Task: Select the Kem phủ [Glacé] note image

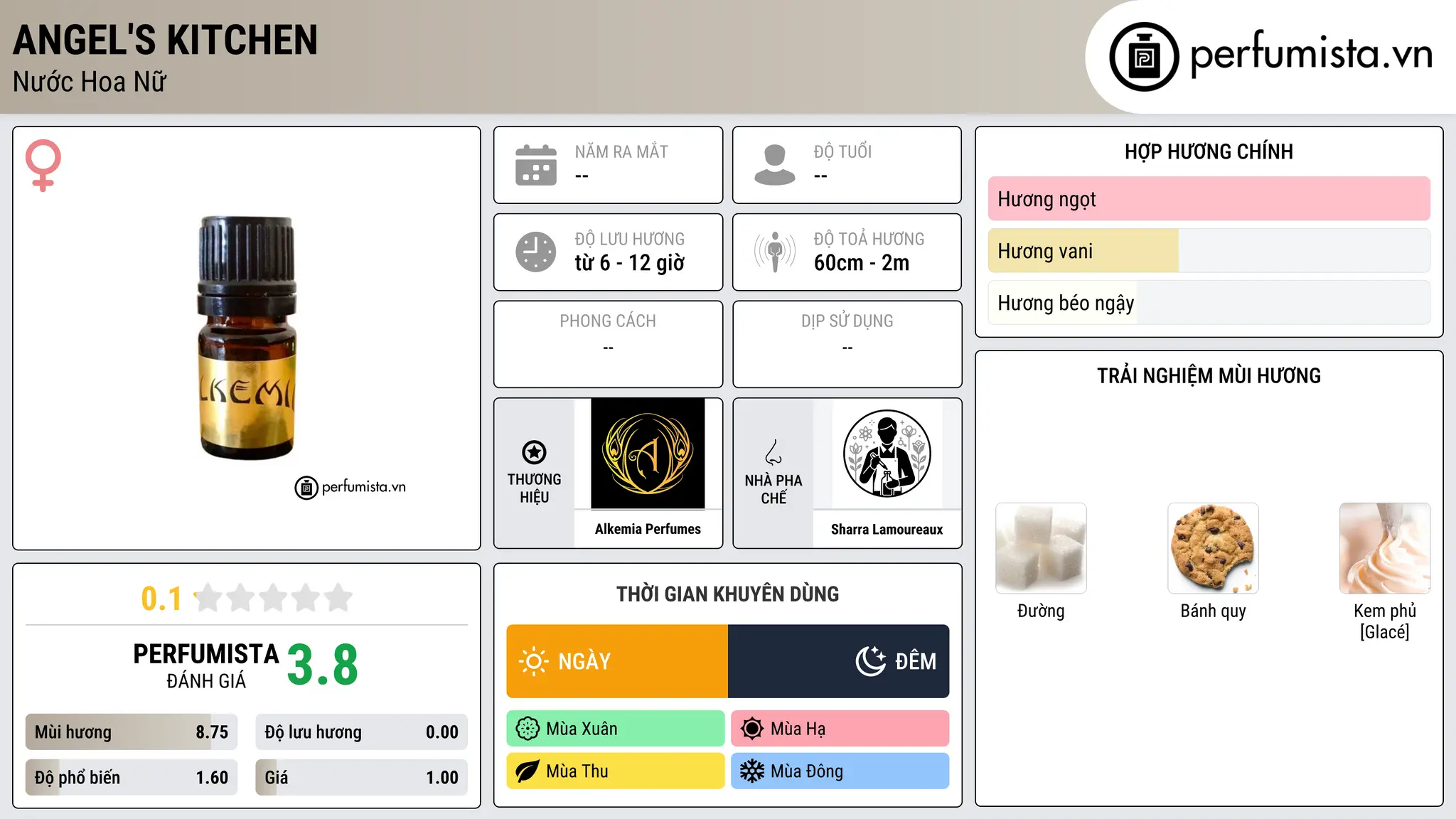Action: tap(1385, 548)
